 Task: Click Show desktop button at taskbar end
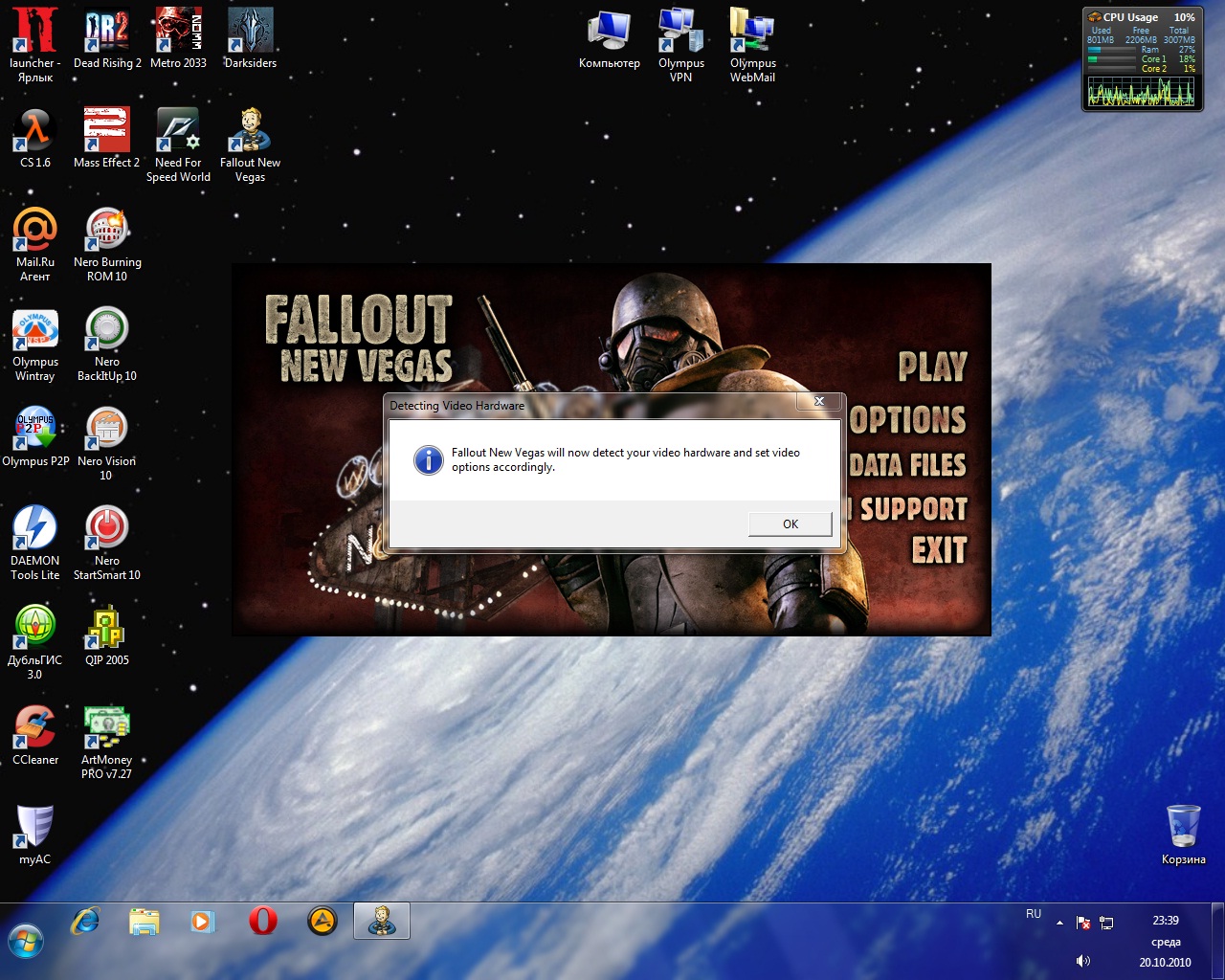pyautogui.click(x=1217, y=942)
